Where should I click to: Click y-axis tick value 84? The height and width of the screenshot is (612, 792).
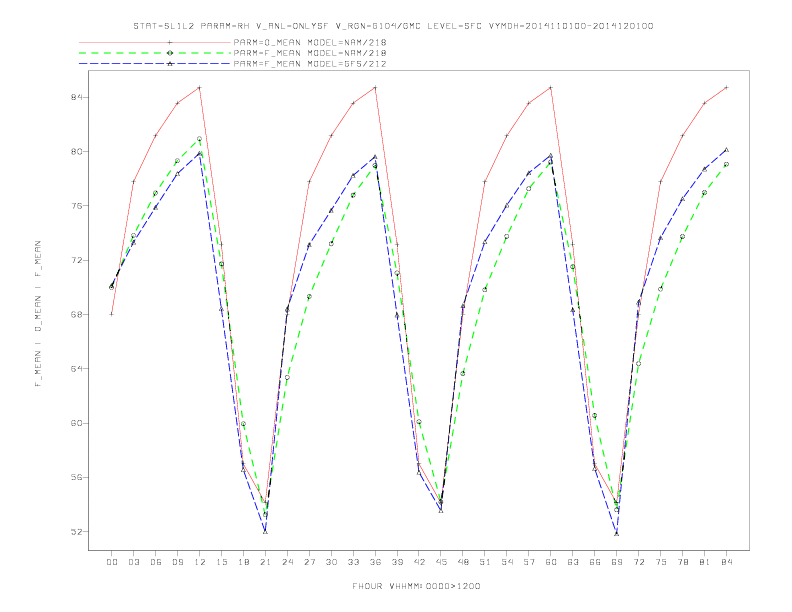coord(77,97)
